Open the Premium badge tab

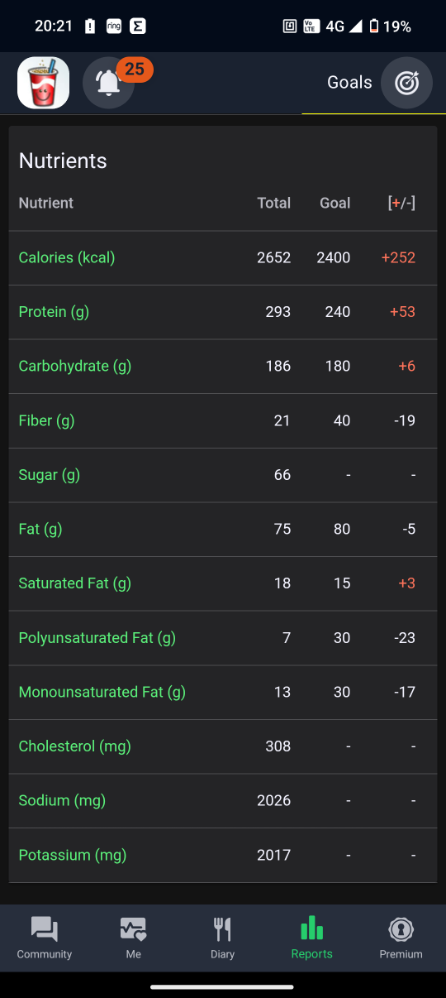pyautogui.click(x=401, y=938)
